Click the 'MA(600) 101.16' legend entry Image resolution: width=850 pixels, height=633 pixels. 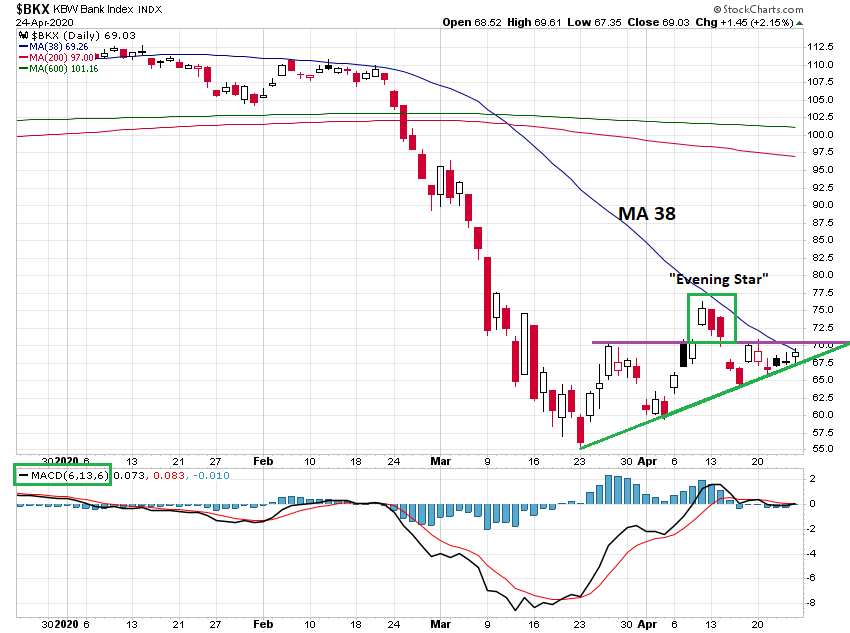click(x=64, y=68)
